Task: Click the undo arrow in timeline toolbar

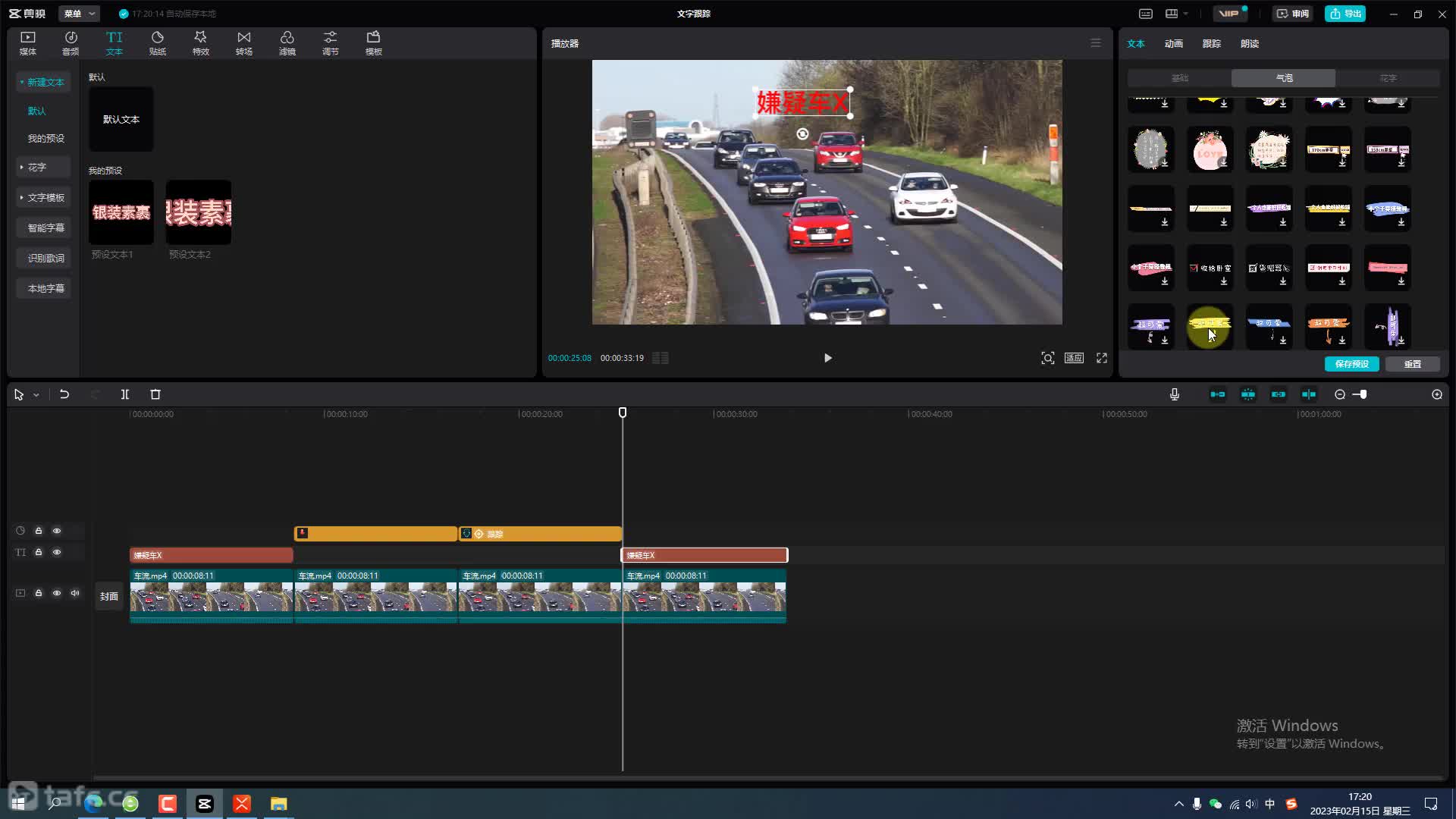Action: [x=64, y=394]
